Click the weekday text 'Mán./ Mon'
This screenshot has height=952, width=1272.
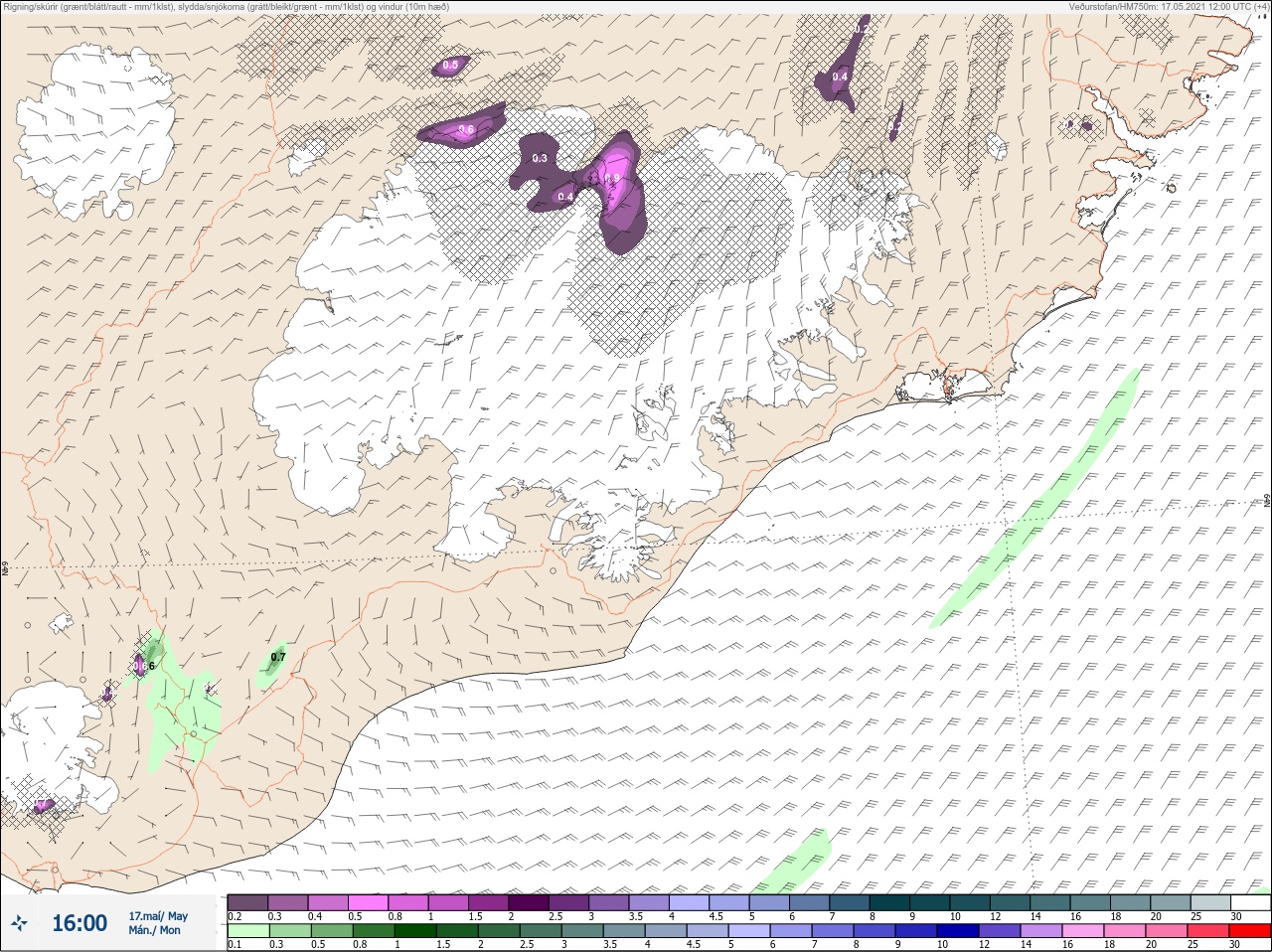click(155, 930)
